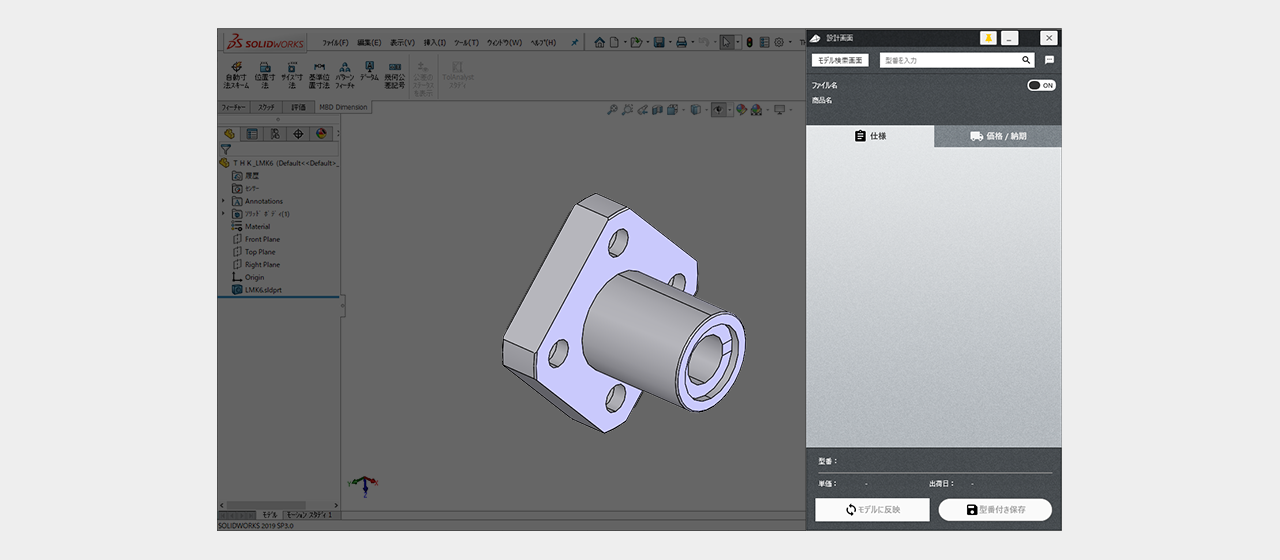
Task: Click the モデルに反映 button
Action: [x=872, y=510]
